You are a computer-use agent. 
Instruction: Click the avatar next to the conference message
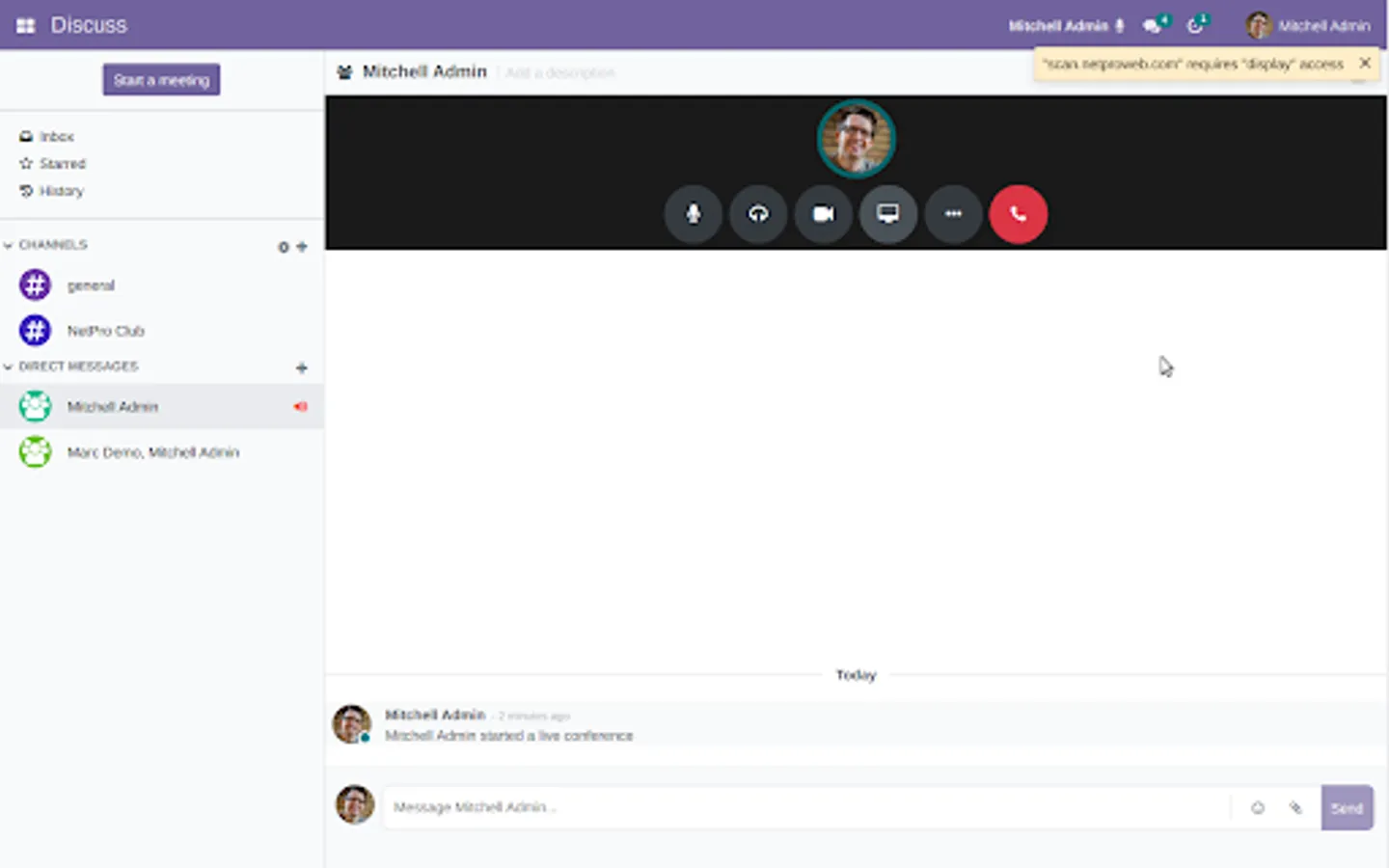[x=352, y=723]
